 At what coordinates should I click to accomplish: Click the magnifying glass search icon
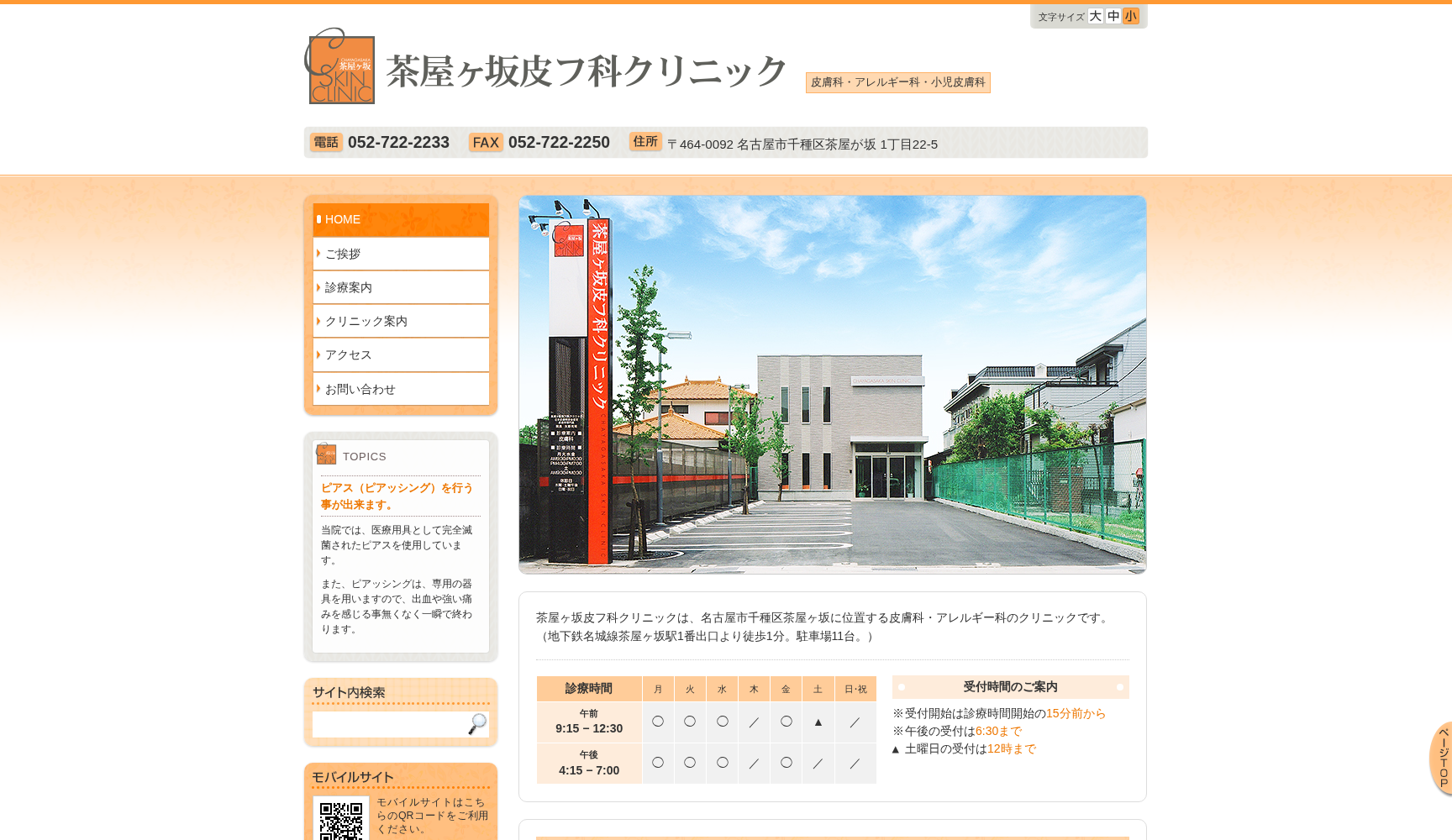(478, 723)
